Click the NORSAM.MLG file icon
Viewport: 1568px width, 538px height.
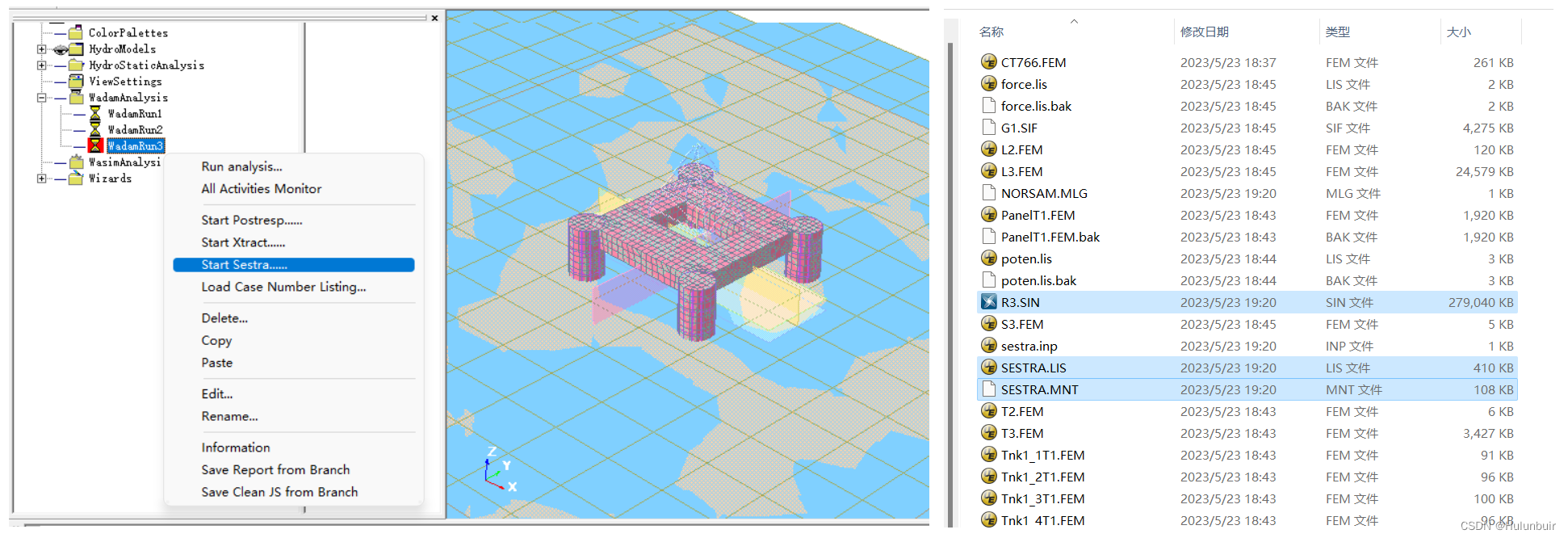point(988,193)
